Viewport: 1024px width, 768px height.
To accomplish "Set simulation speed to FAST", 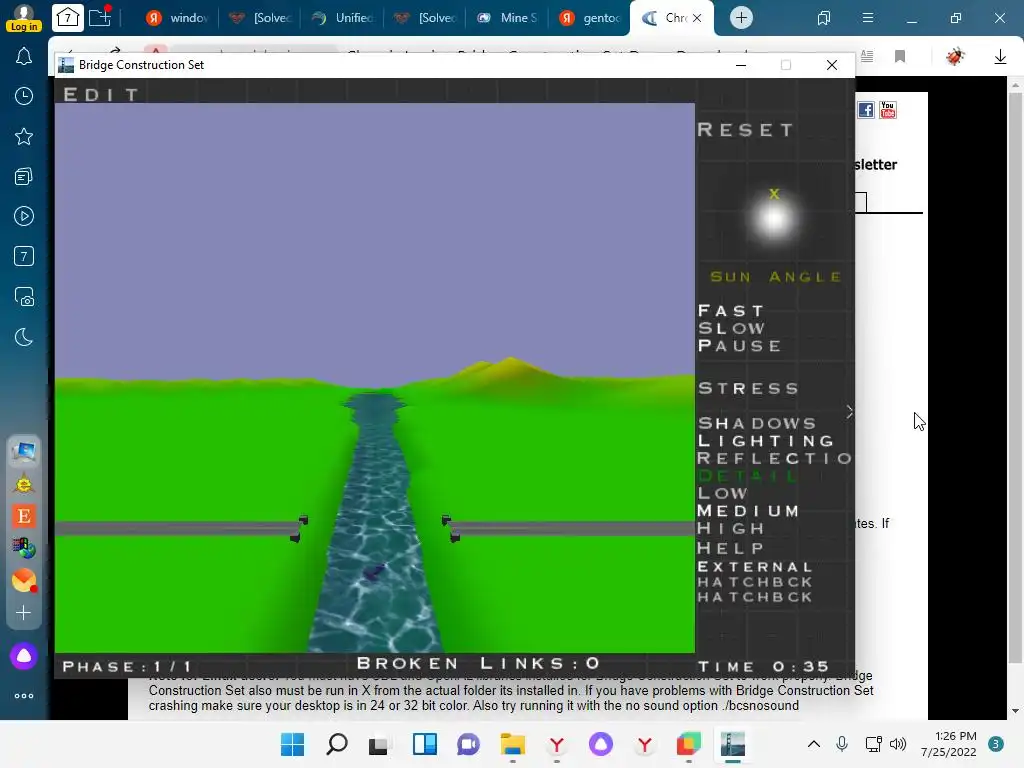I will click(x=731, y=311).
